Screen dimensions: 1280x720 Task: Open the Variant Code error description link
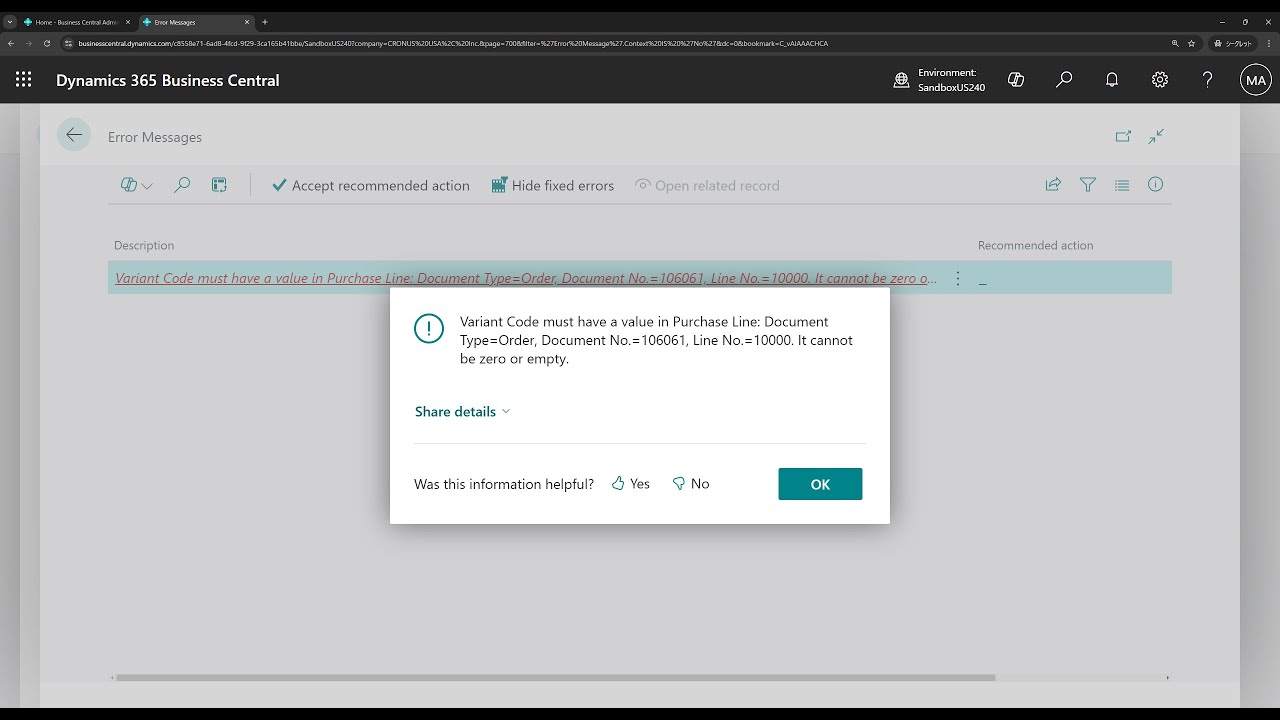526,278
